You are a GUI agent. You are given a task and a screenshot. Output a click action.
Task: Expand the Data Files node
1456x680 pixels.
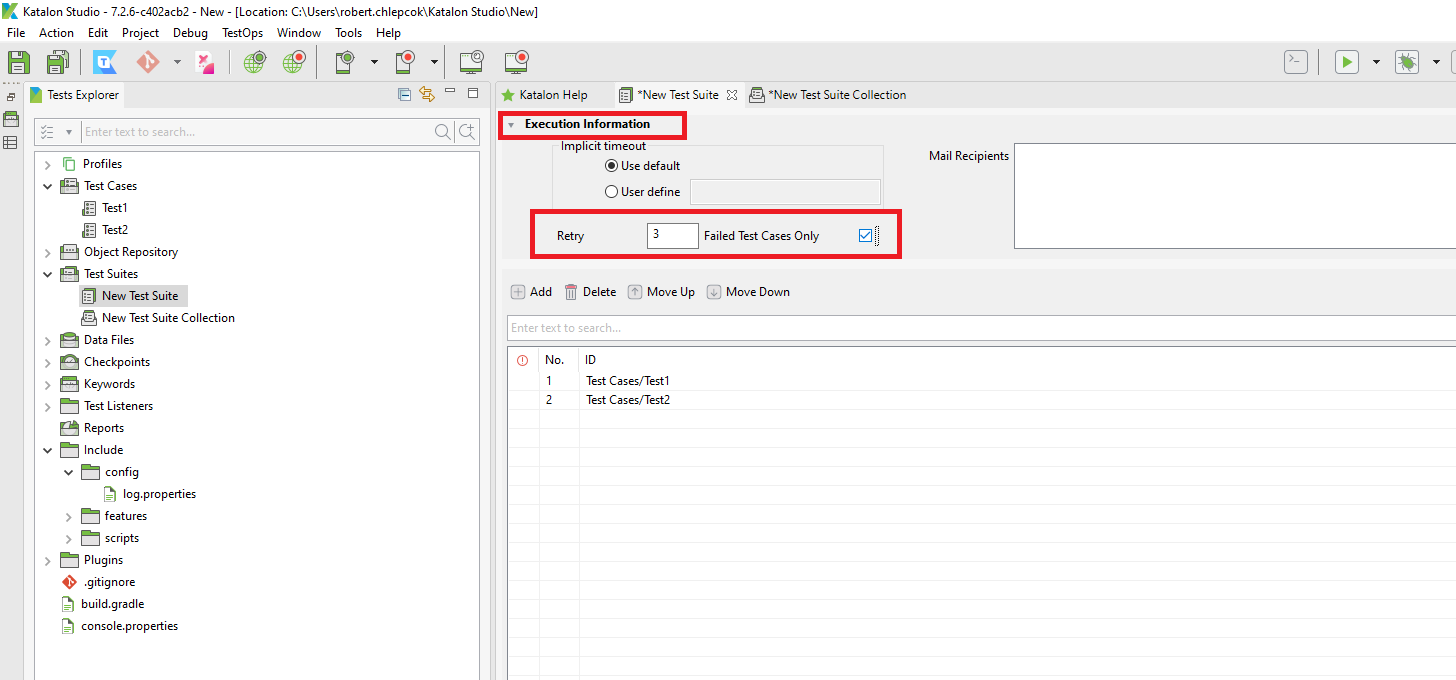click(47, 340)
